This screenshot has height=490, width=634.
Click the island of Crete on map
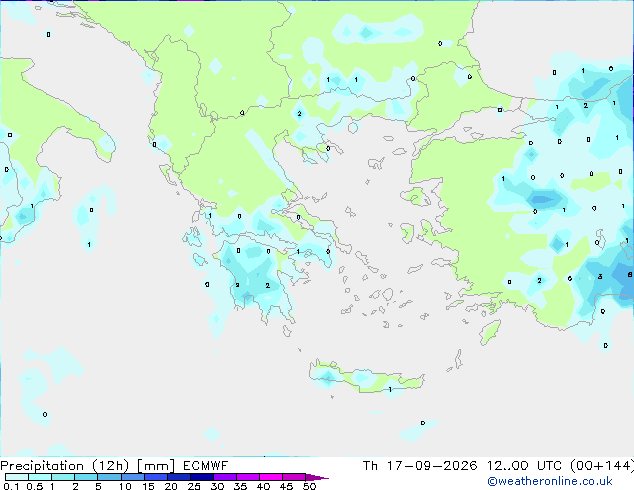point(366,377)
